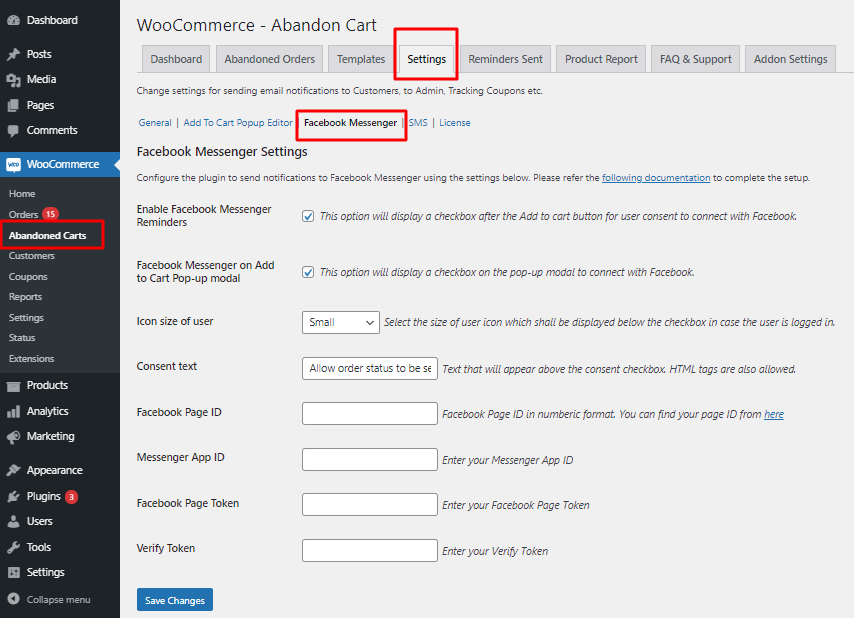Focus the Facebook Page Token field
This screenshot has width=854, height=618.
370,505
